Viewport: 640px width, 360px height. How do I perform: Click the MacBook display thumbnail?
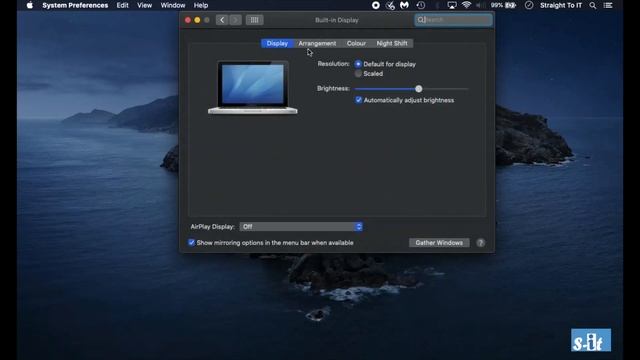pos(253,87)
